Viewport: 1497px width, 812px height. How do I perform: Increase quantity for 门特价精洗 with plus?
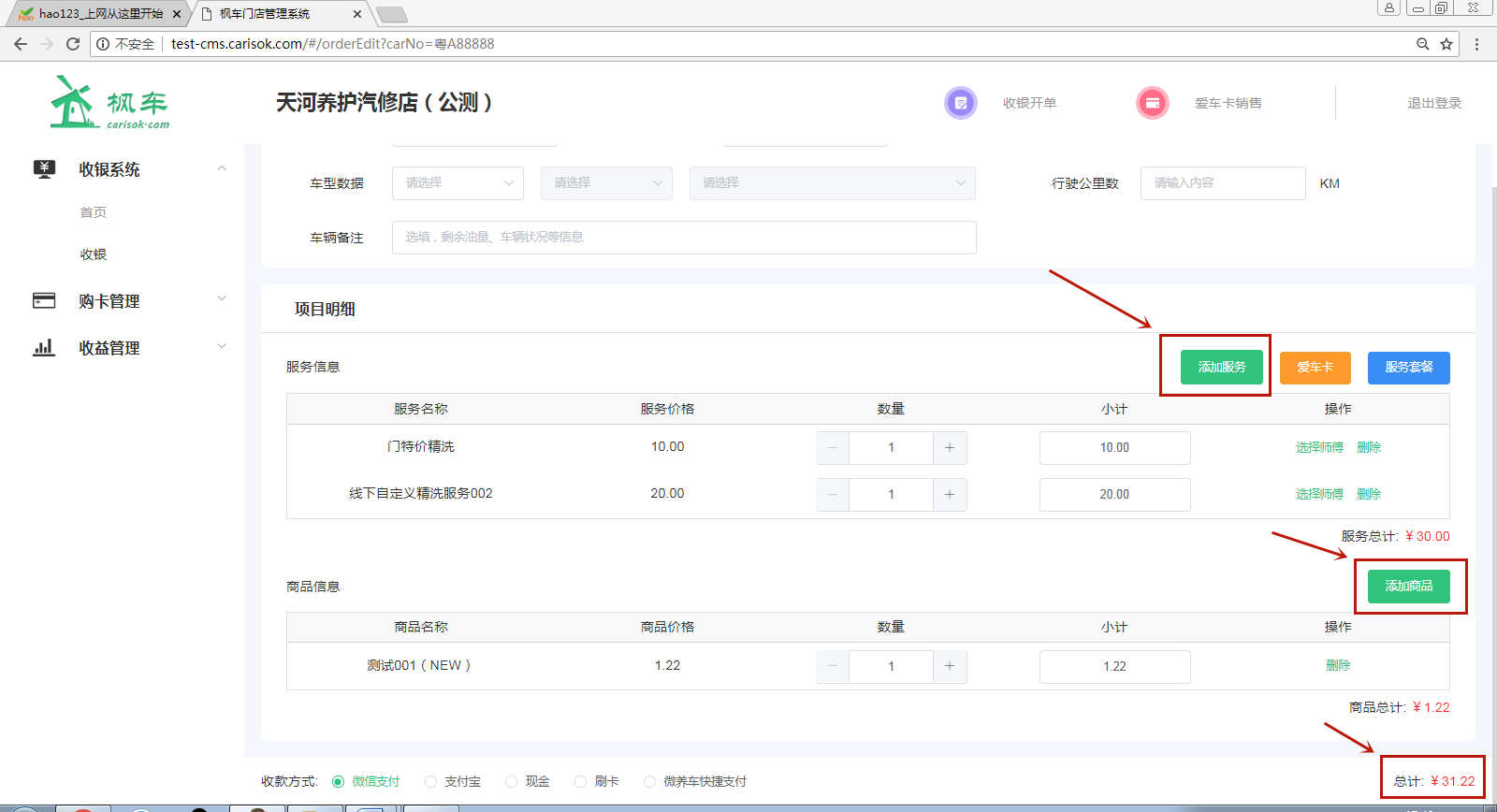pos(950,448)
